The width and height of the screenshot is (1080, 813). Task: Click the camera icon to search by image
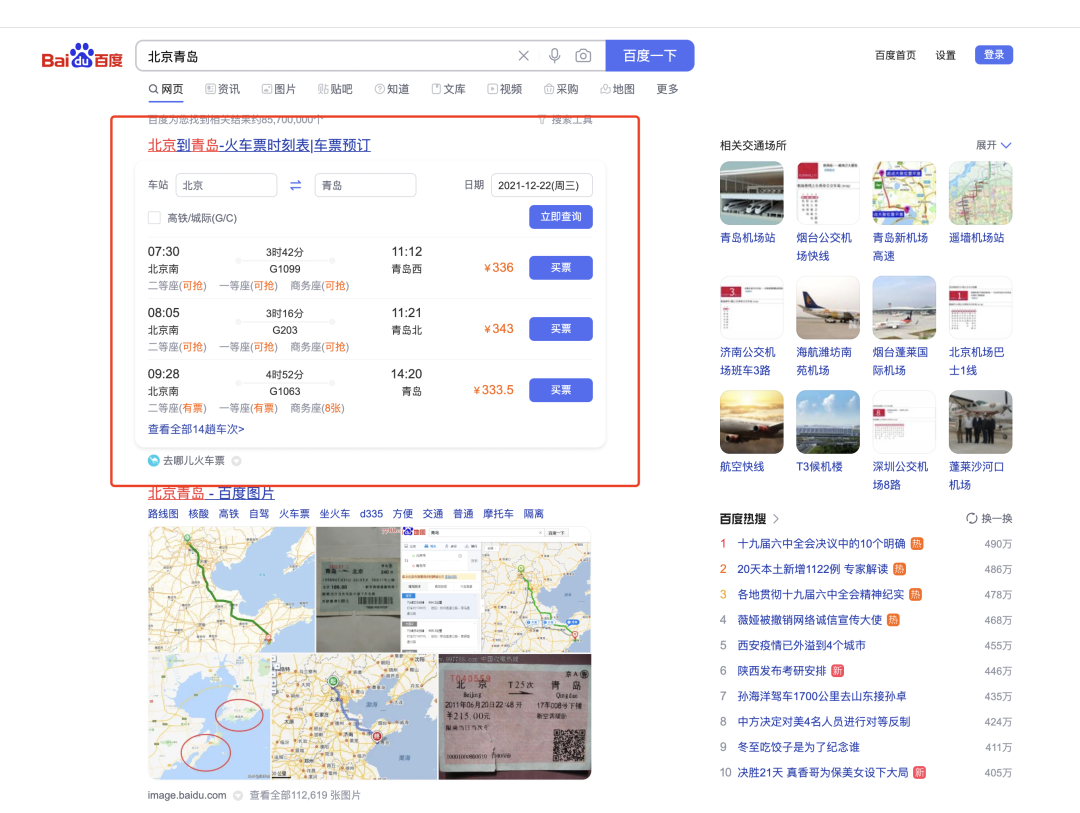coord(584,55)
